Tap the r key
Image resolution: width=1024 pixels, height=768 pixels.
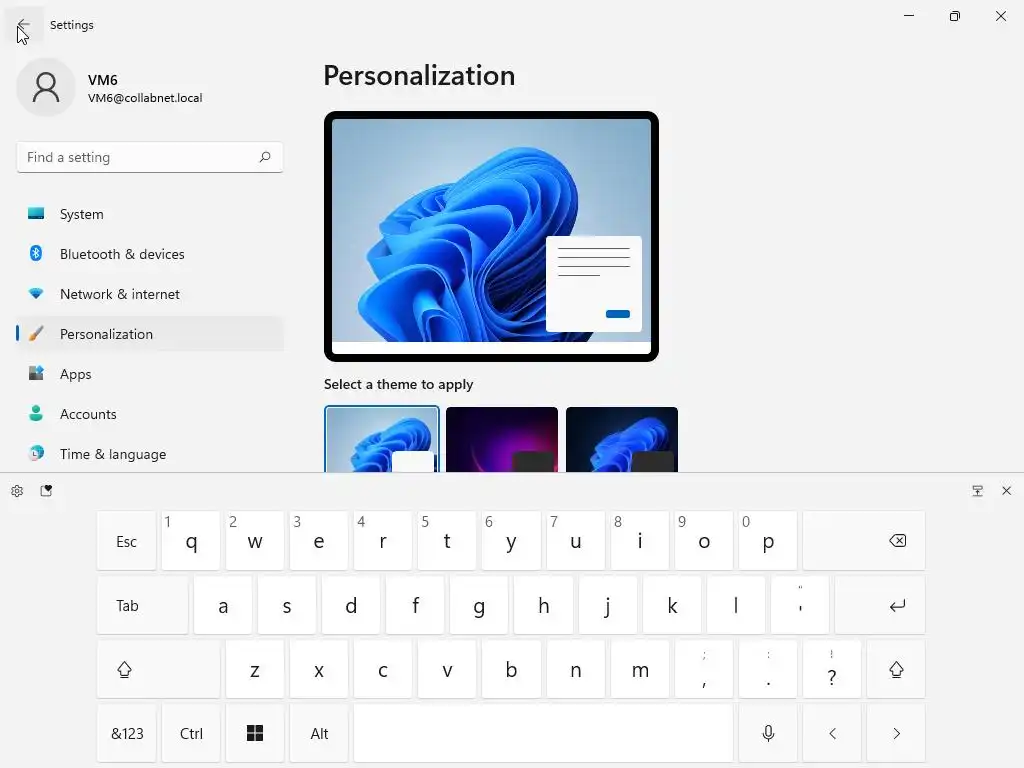pos(383,541)
